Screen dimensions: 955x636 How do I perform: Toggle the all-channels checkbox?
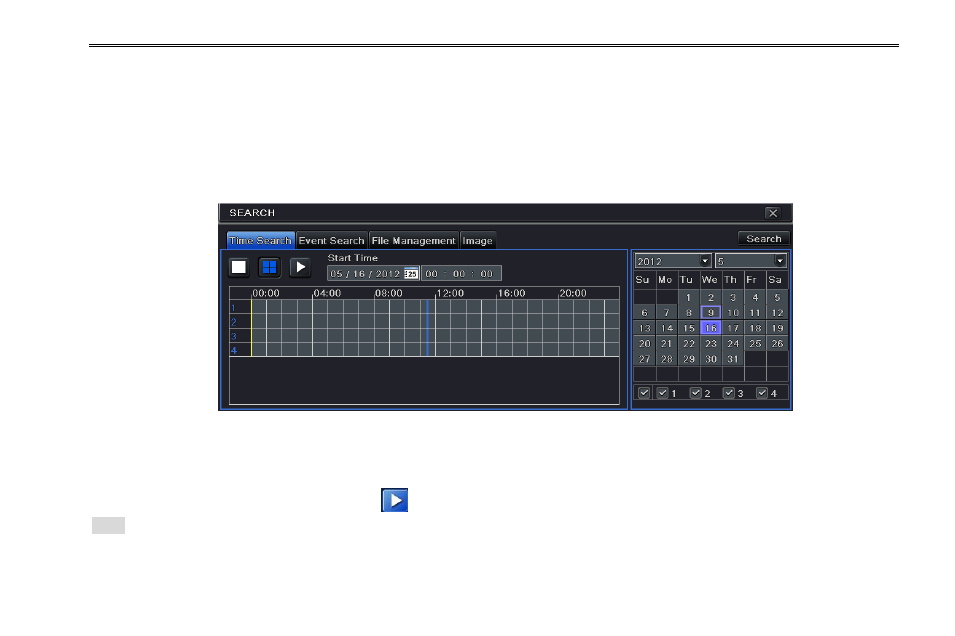click(x=644, y=393)
